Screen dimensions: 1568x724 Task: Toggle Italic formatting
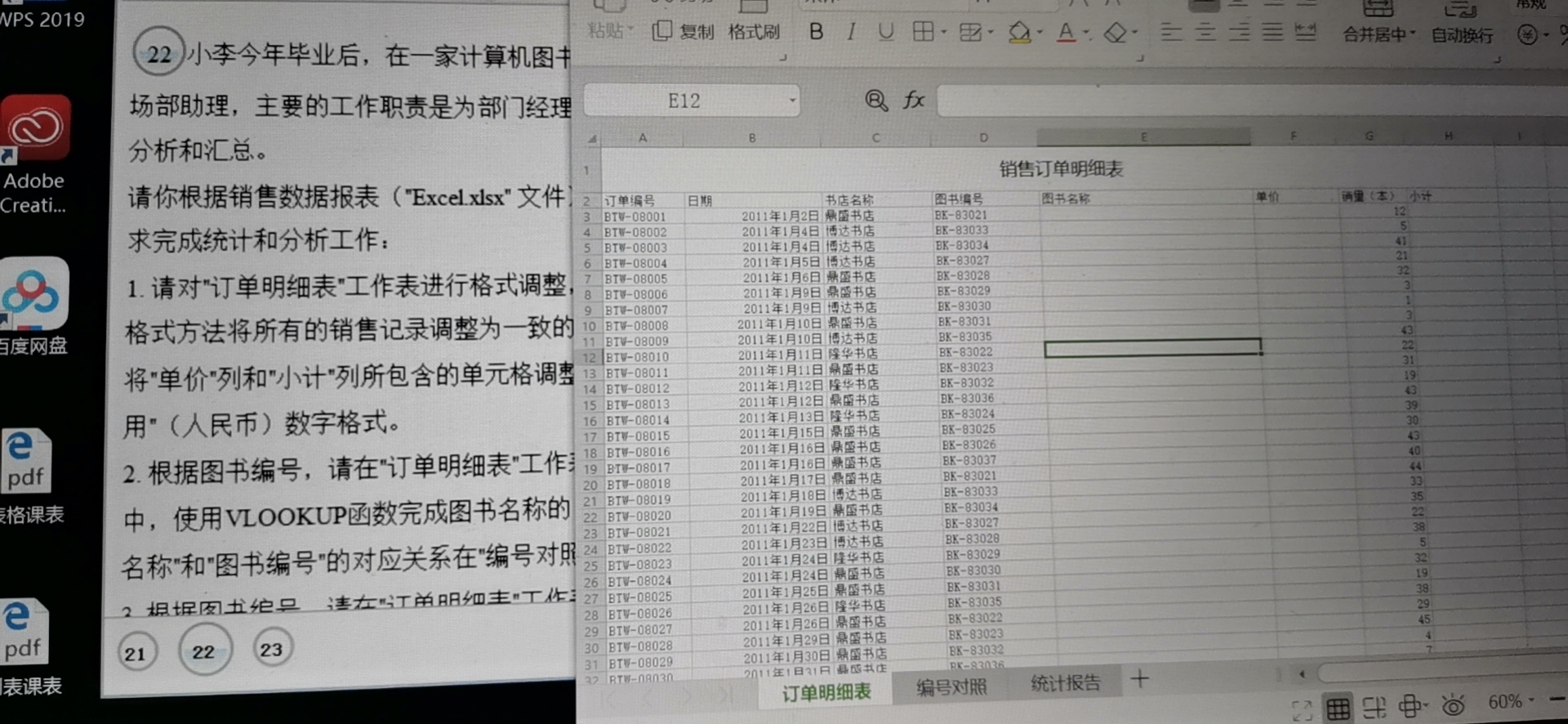tap(851, 32)
